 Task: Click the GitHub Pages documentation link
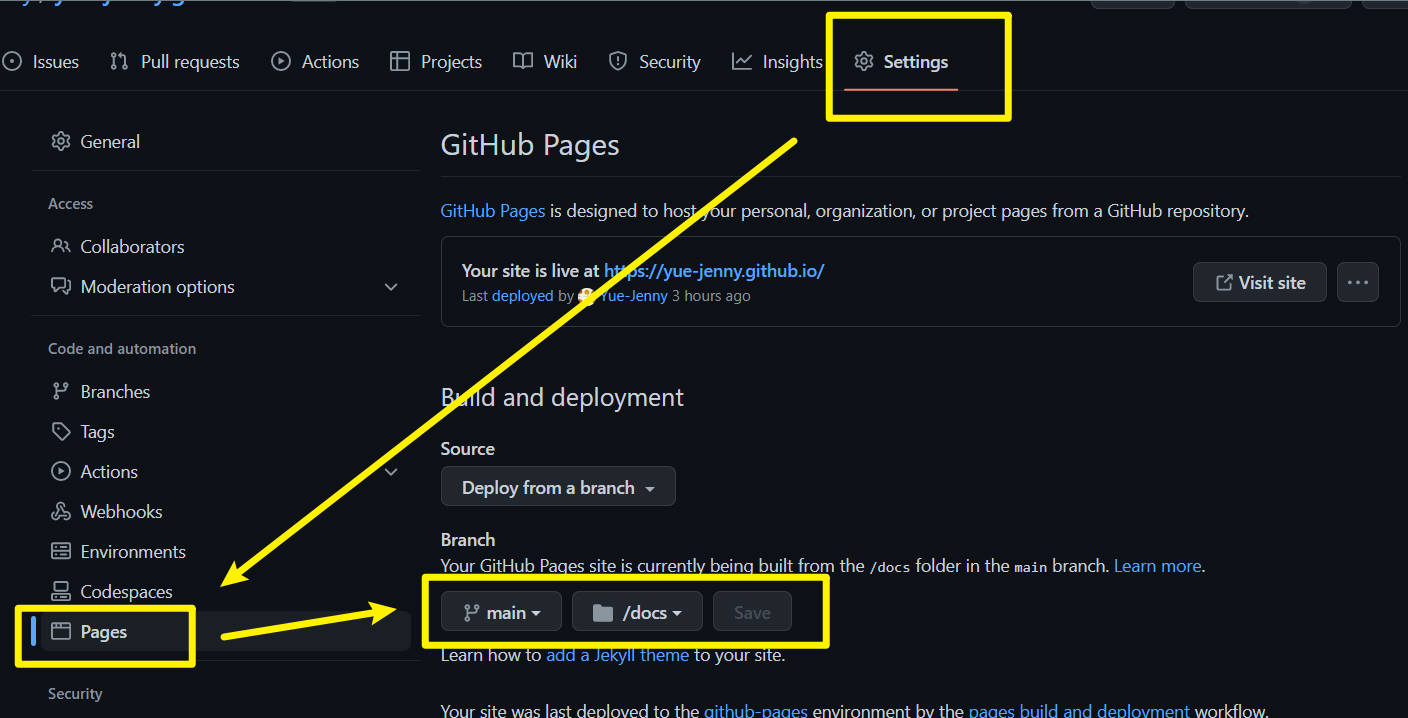coord(493,211)
